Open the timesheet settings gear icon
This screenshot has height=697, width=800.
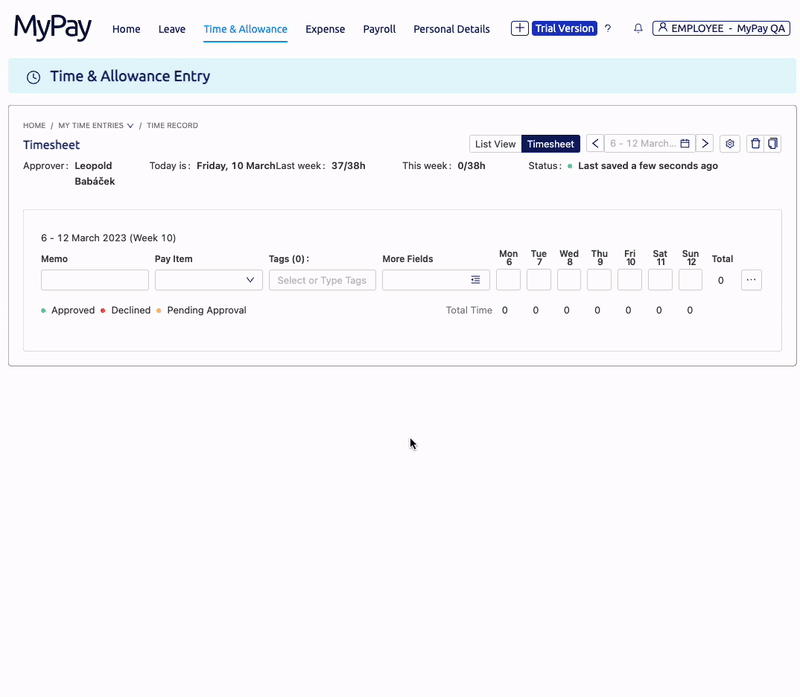tap(730, 143)
